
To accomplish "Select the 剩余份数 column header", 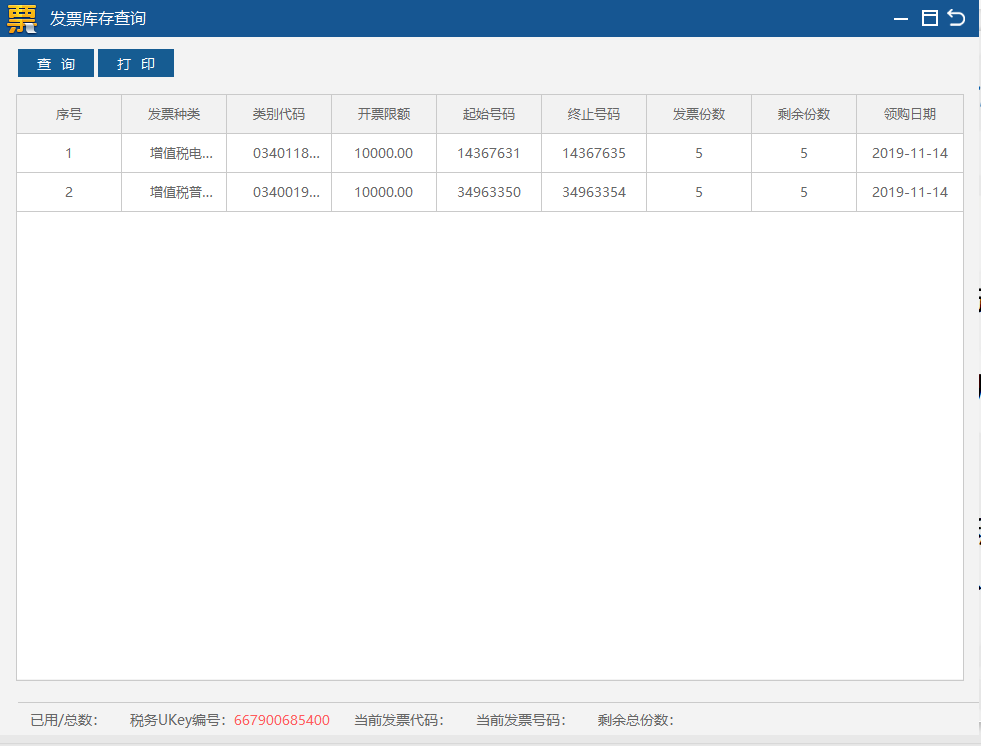I will point(804,114).
